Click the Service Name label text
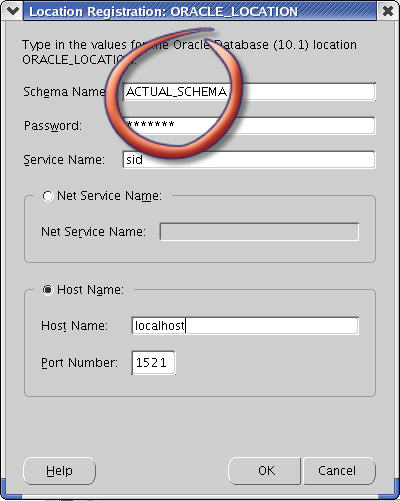This screenshot has height=501, width=400. [64, 160]
